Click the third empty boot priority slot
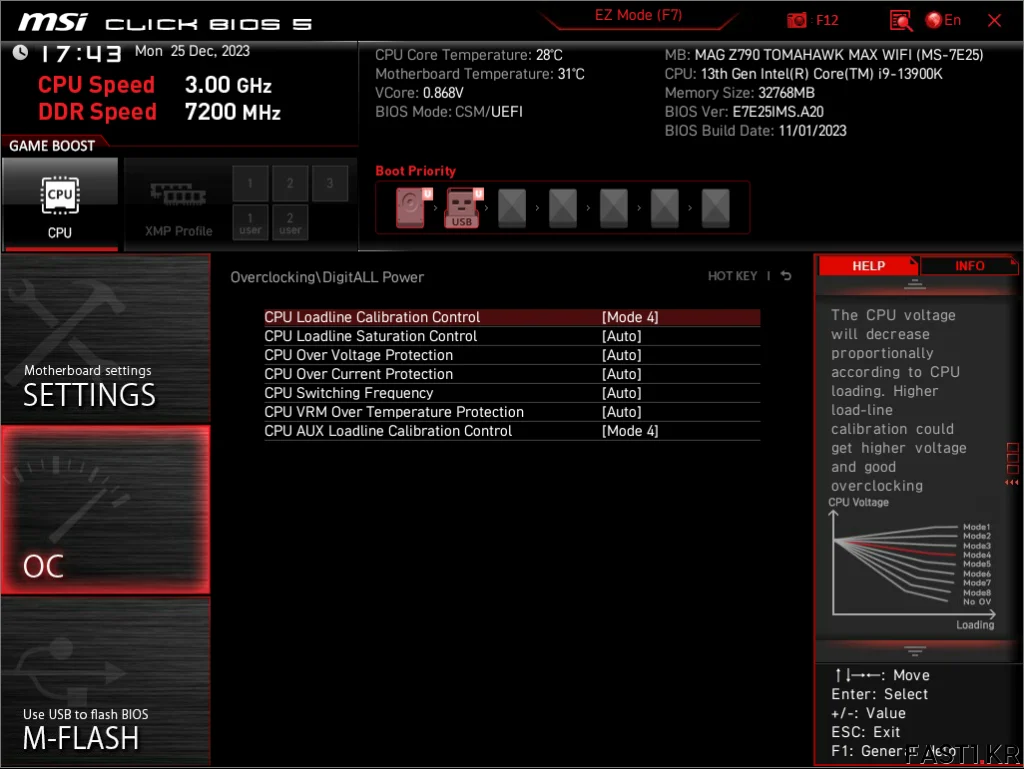Viewport: 1024px width, 769px height. (x=613, y=208)
